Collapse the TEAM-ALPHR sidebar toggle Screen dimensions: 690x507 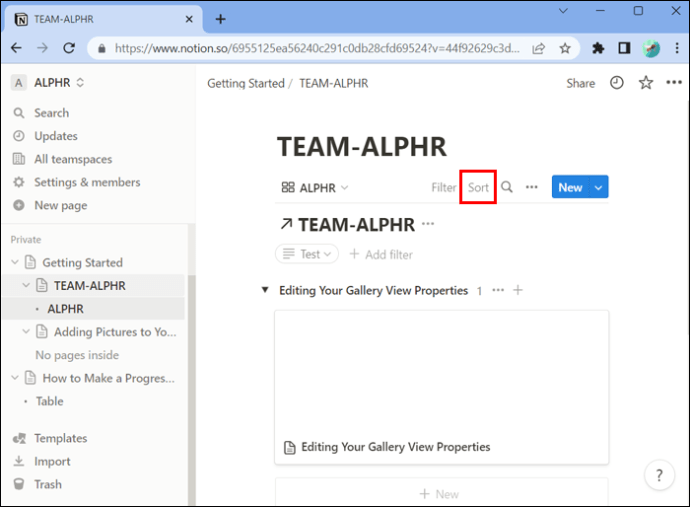point(26,286)
